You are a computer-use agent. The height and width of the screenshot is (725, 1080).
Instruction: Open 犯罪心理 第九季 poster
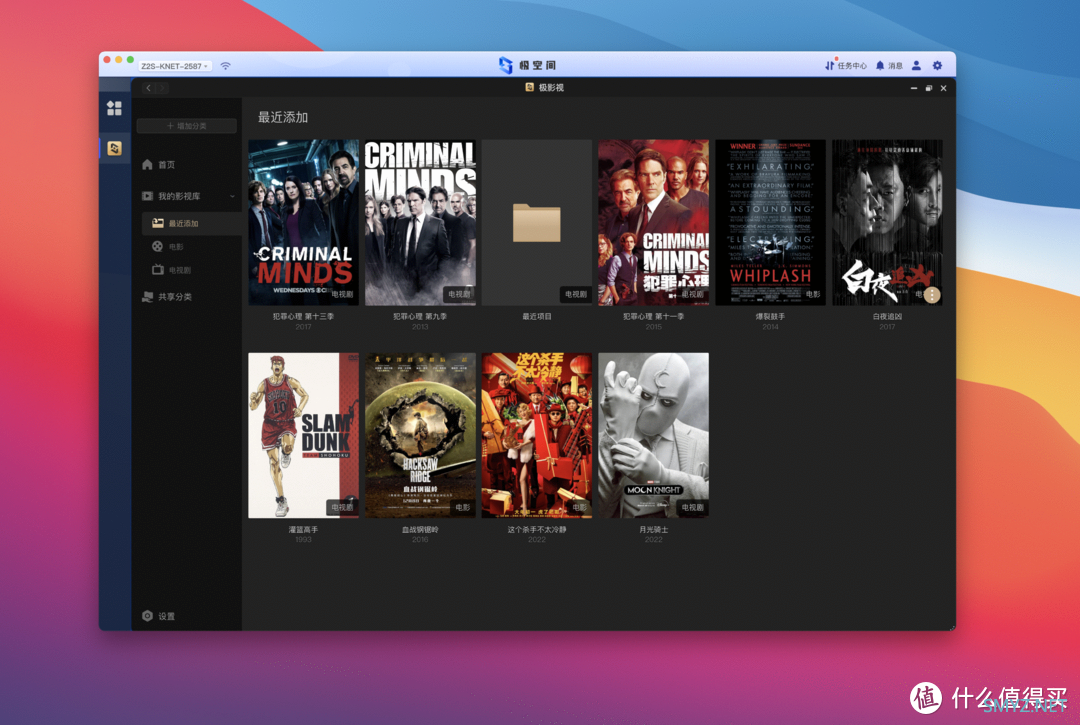point(420,222)
